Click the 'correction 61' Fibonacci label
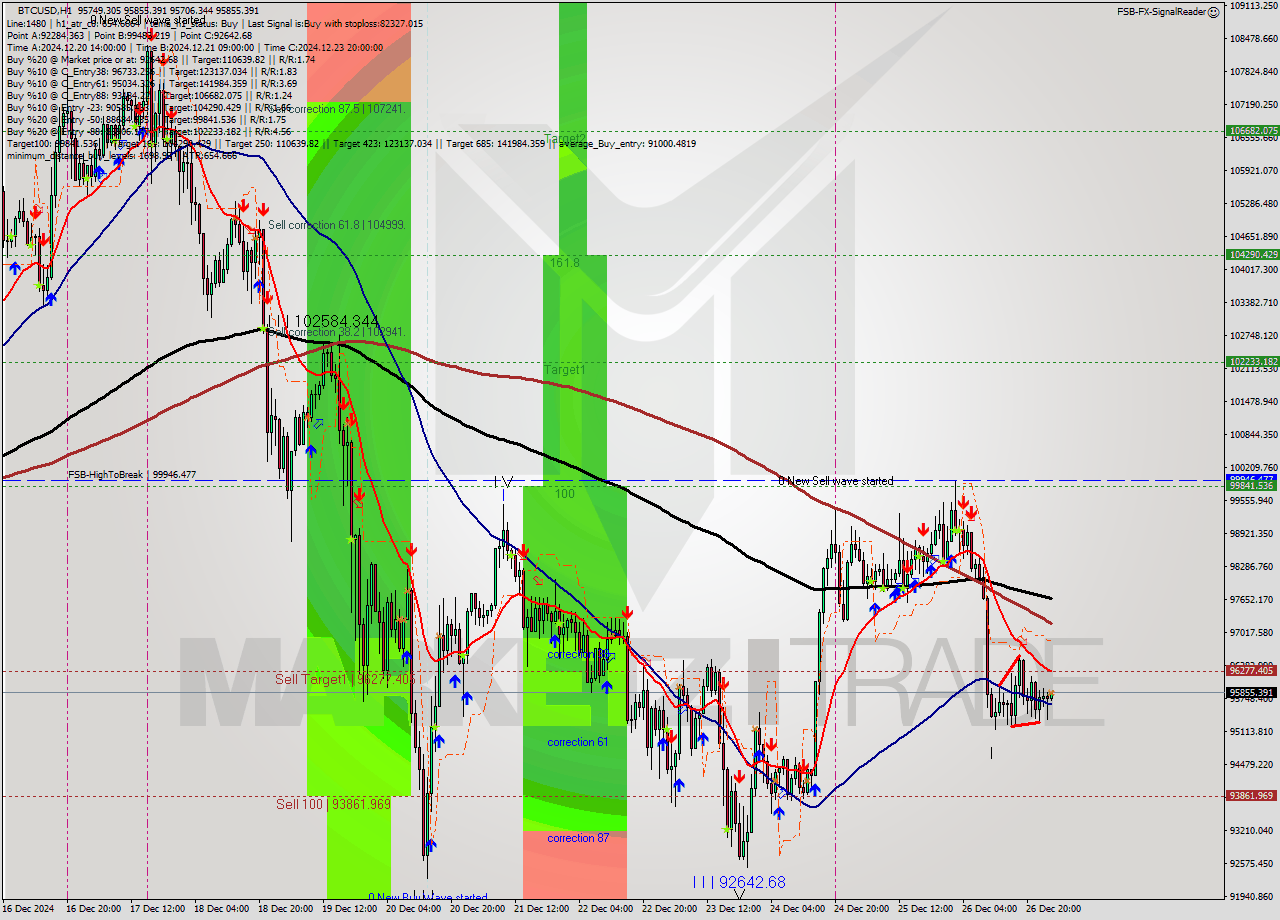Screen dimensions: 1280x920 click(578, 742)
